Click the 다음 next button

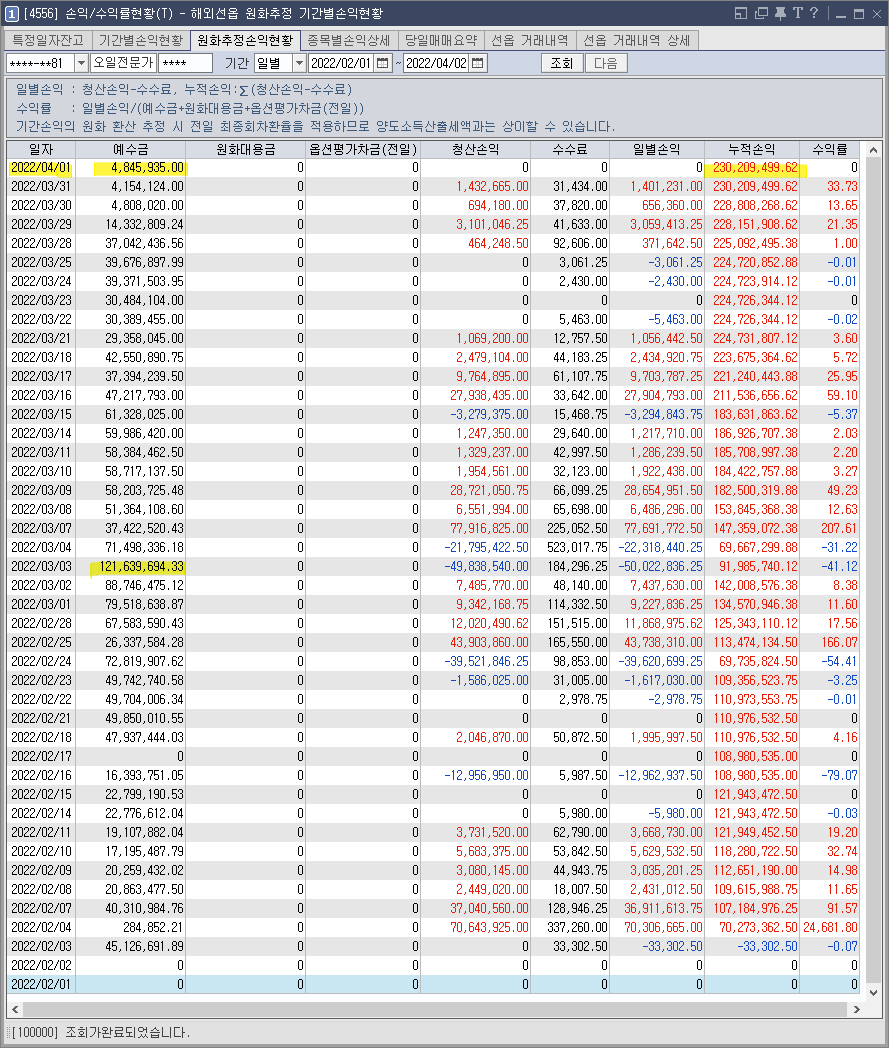pyautogui.click(x=606, y=63)
